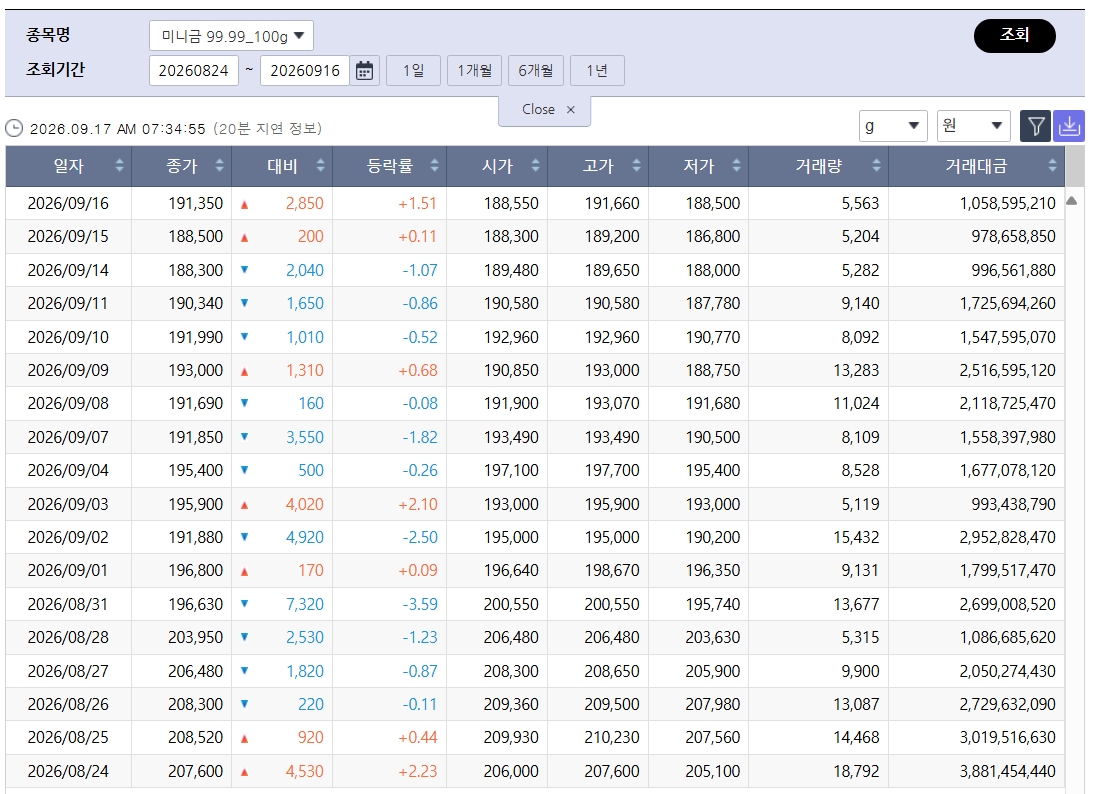
Task: Click the 2026/09/15 date cell
Action: [x=68, y=236]
